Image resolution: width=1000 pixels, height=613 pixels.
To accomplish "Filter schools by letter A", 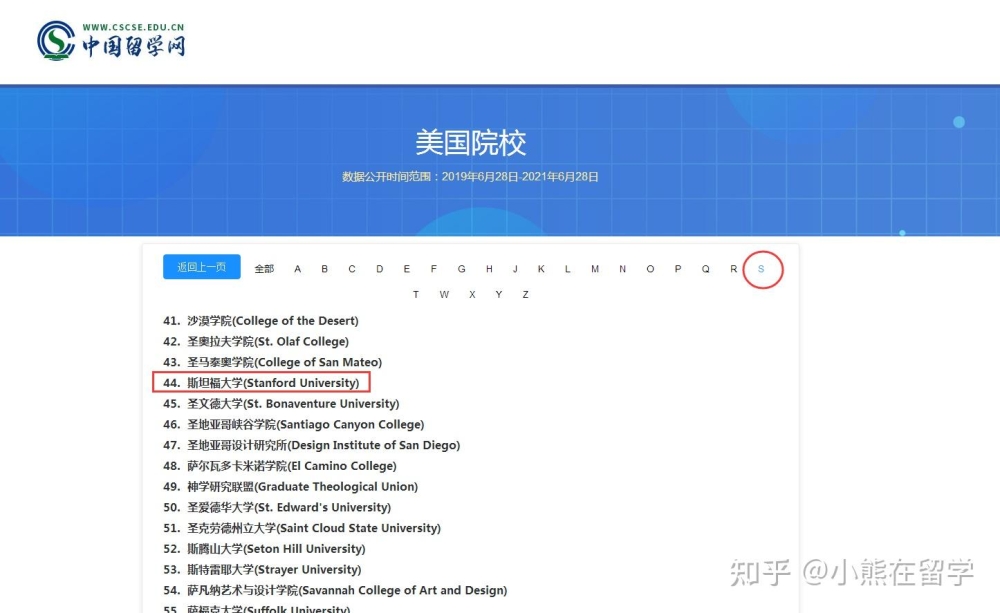I will [x=297, y=269].
